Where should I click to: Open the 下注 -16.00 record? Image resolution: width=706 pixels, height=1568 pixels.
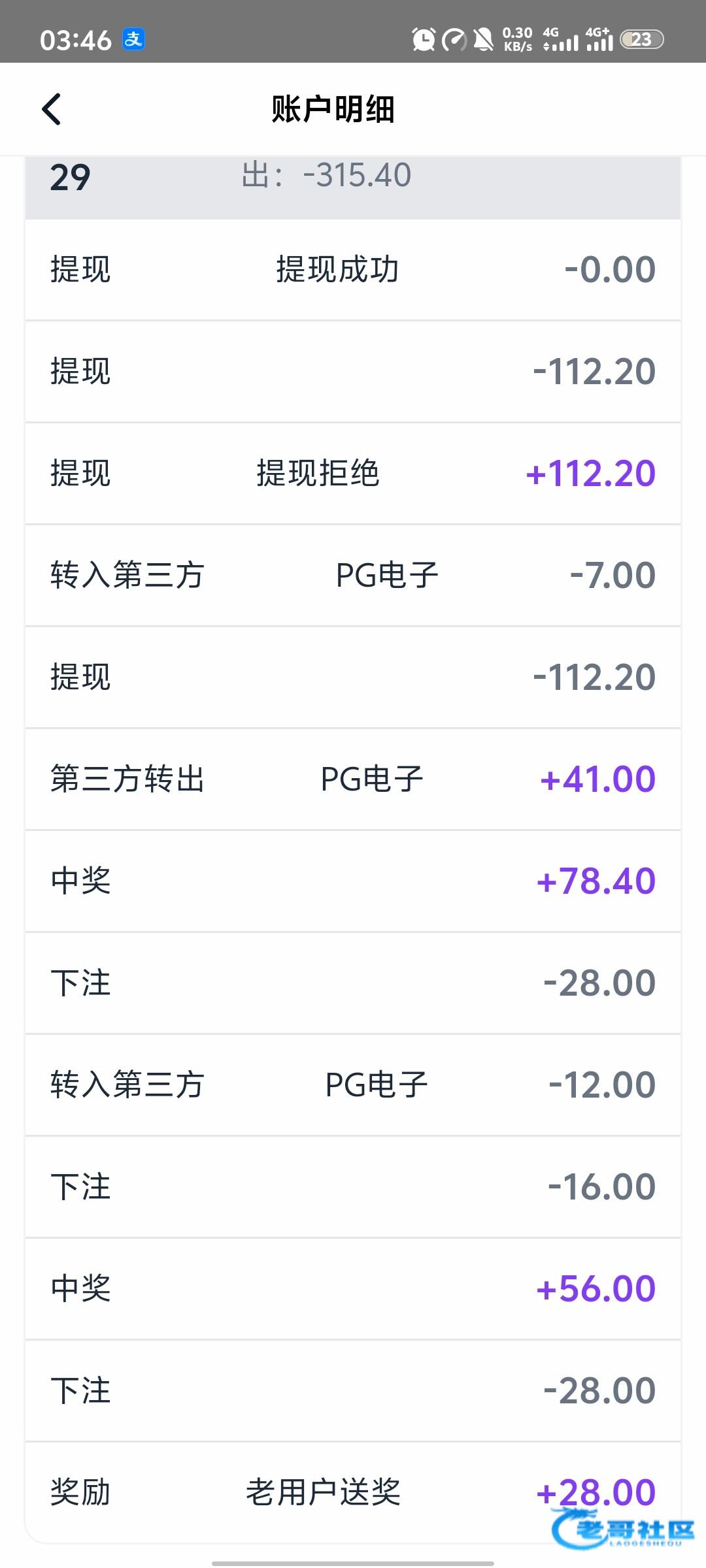pos(353,1186)
